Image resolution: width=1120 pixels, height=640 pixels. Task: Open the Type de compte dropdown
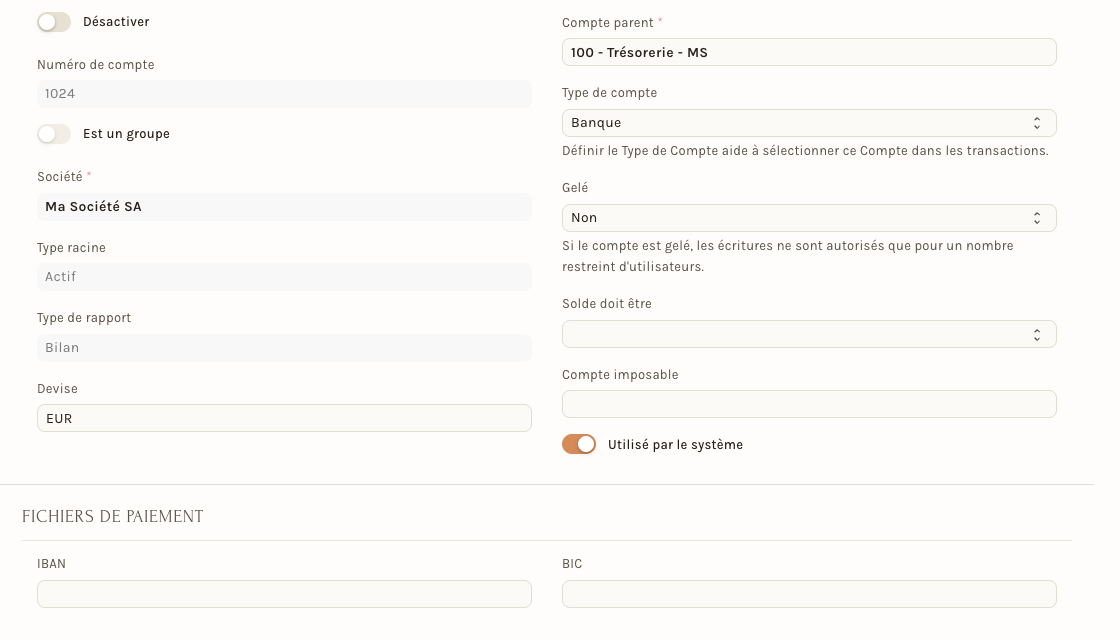tap(809, 123)
